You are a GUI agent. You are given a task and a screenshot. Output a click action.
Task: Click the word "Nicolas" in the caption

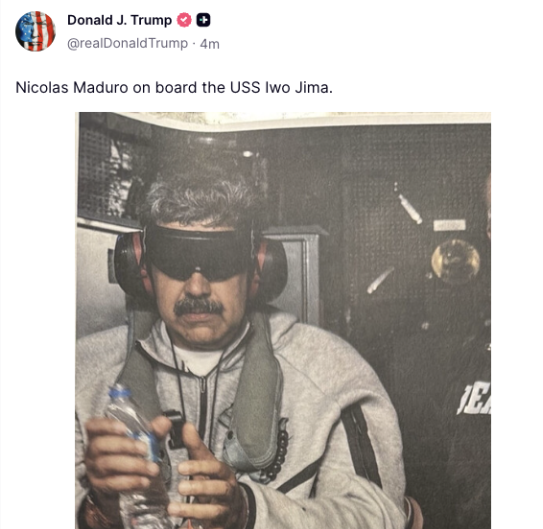[x=42, y=87]
